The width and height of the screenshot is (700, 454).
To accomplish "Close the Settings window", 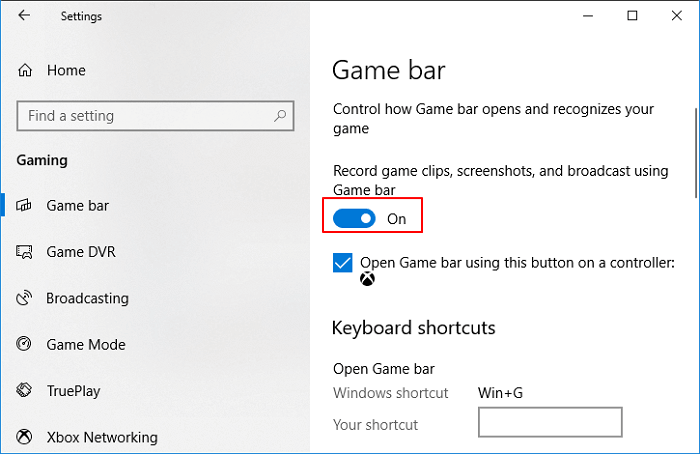I will coord(678,16).
